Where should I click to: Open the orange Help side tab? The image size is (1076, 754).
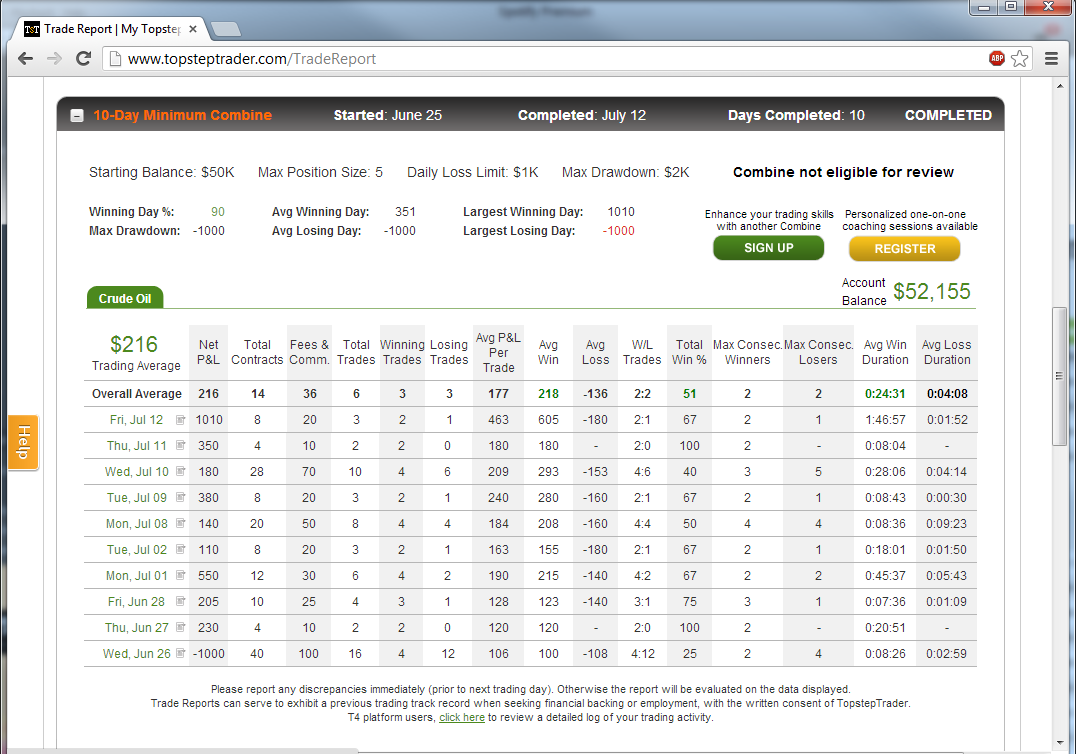coord(23,443)
